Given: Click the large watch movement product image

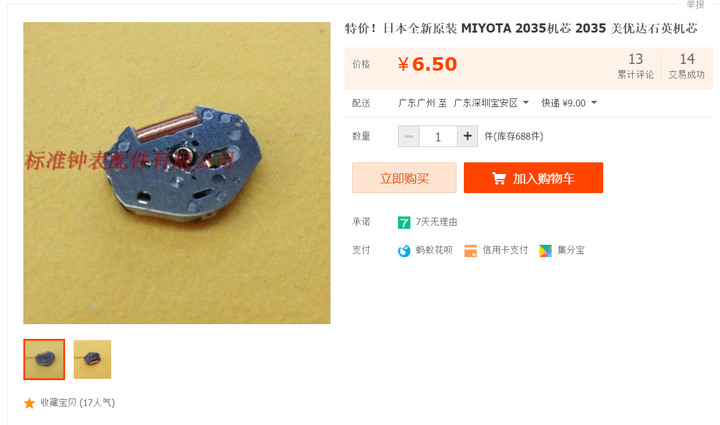Looking at the screenshot, I should (177, 173).
